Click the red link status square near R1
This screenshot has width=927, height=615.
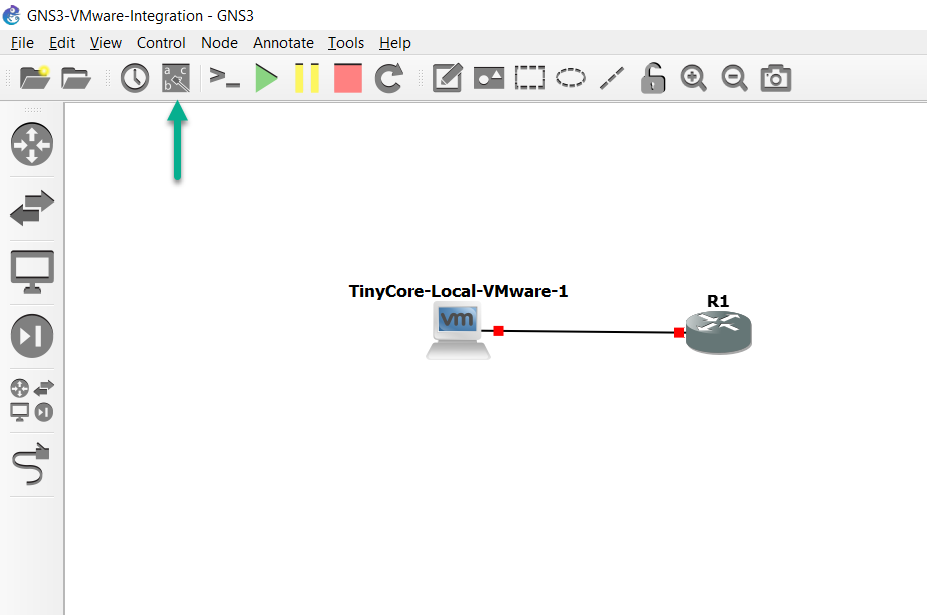(x=679, y=333)
